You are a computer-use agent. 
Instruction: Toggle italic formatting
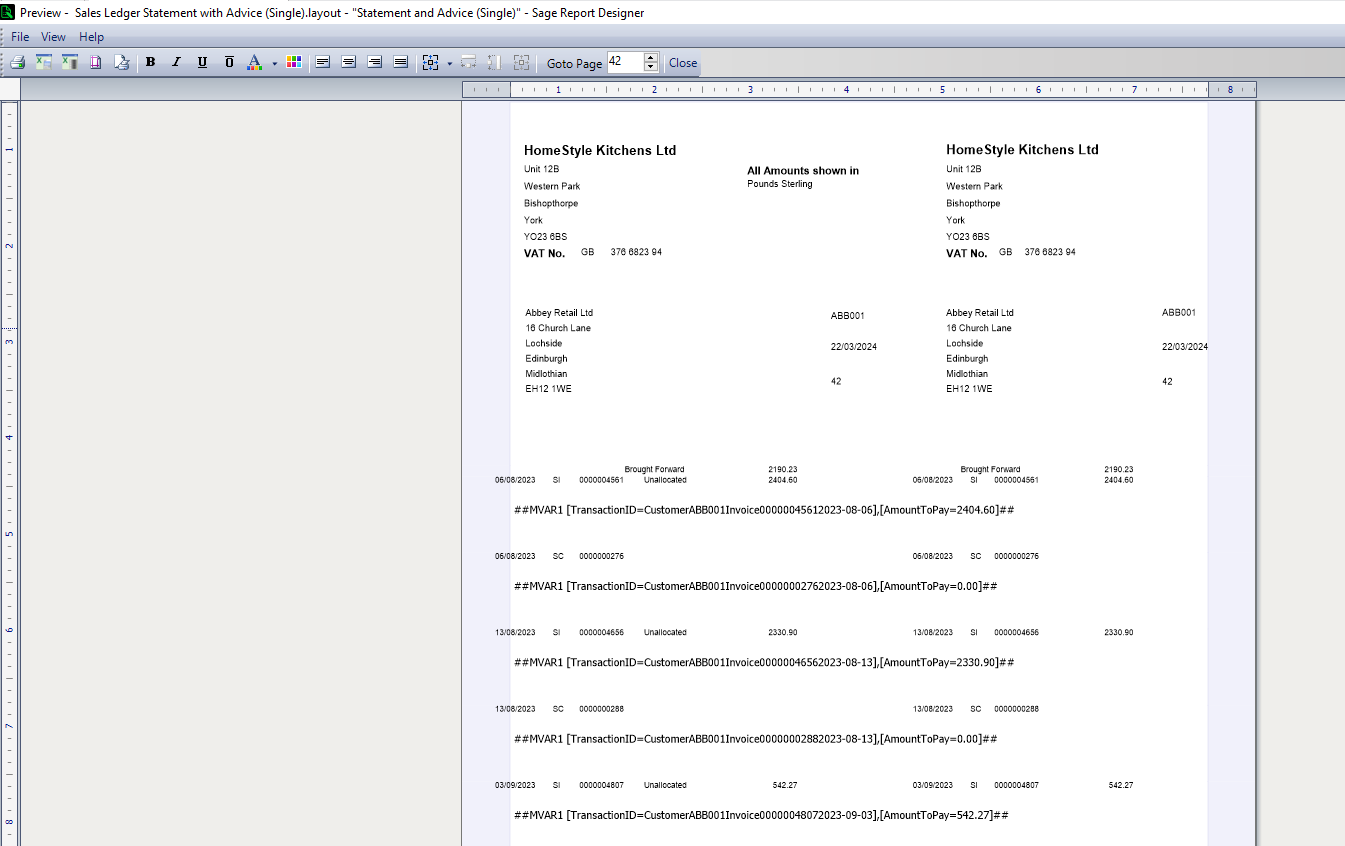pos(176,62)
